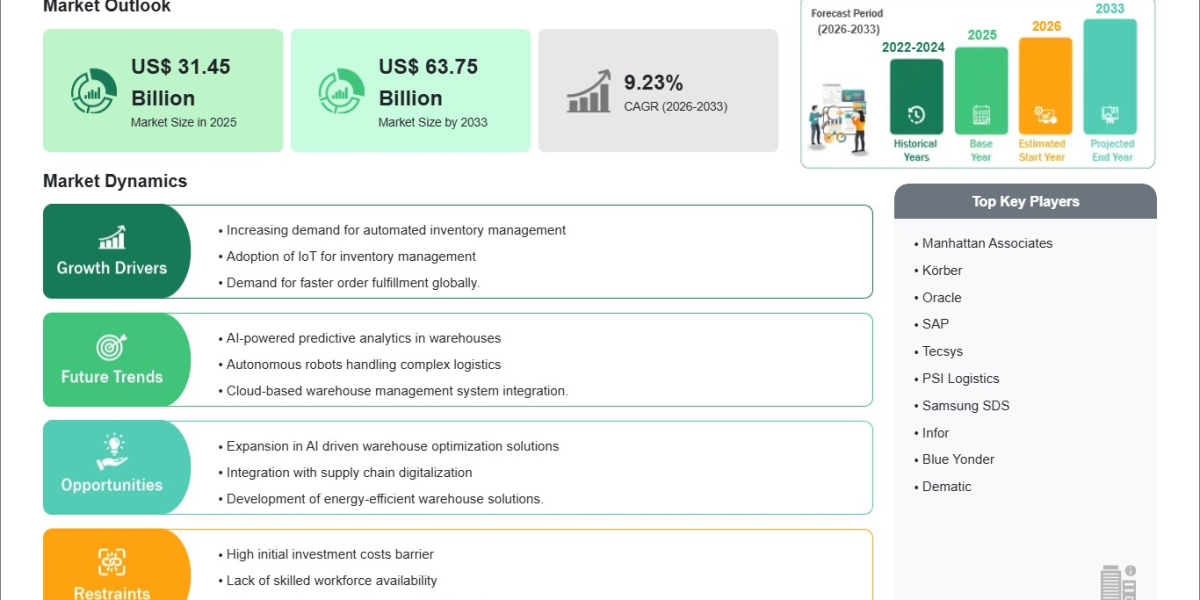The height and width of the screenshot is (600, 1200).
Task: Click the US$ 31.45 Billion value
Action: pyautogui.click(x=181, y=82)
